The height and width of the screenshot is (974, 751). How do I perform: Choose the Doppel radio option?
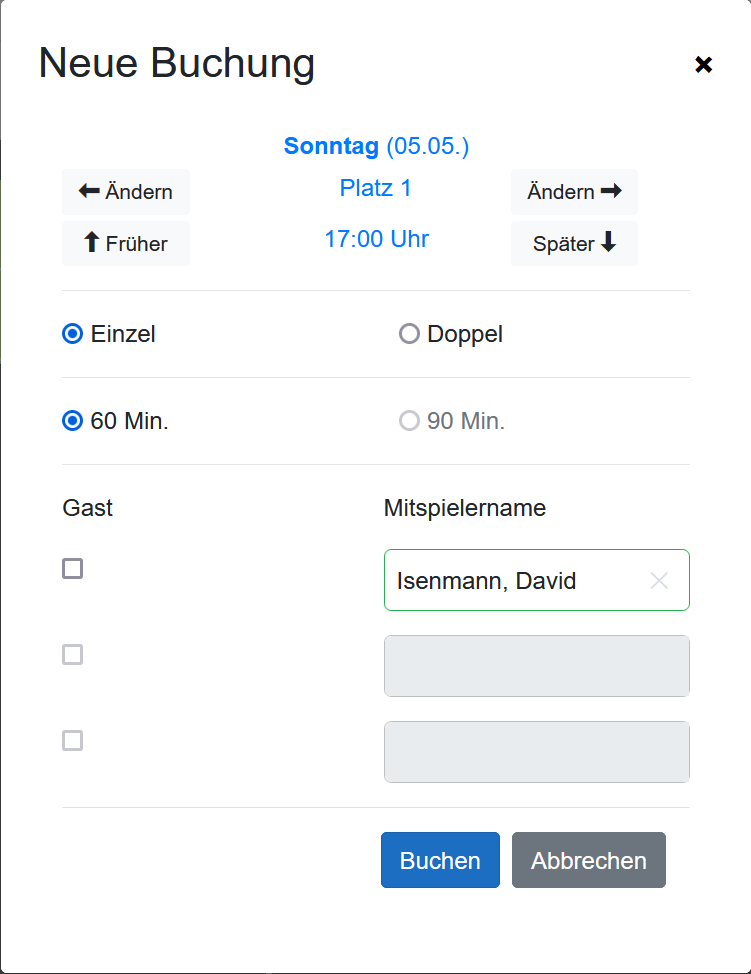(x=409, y=334)
